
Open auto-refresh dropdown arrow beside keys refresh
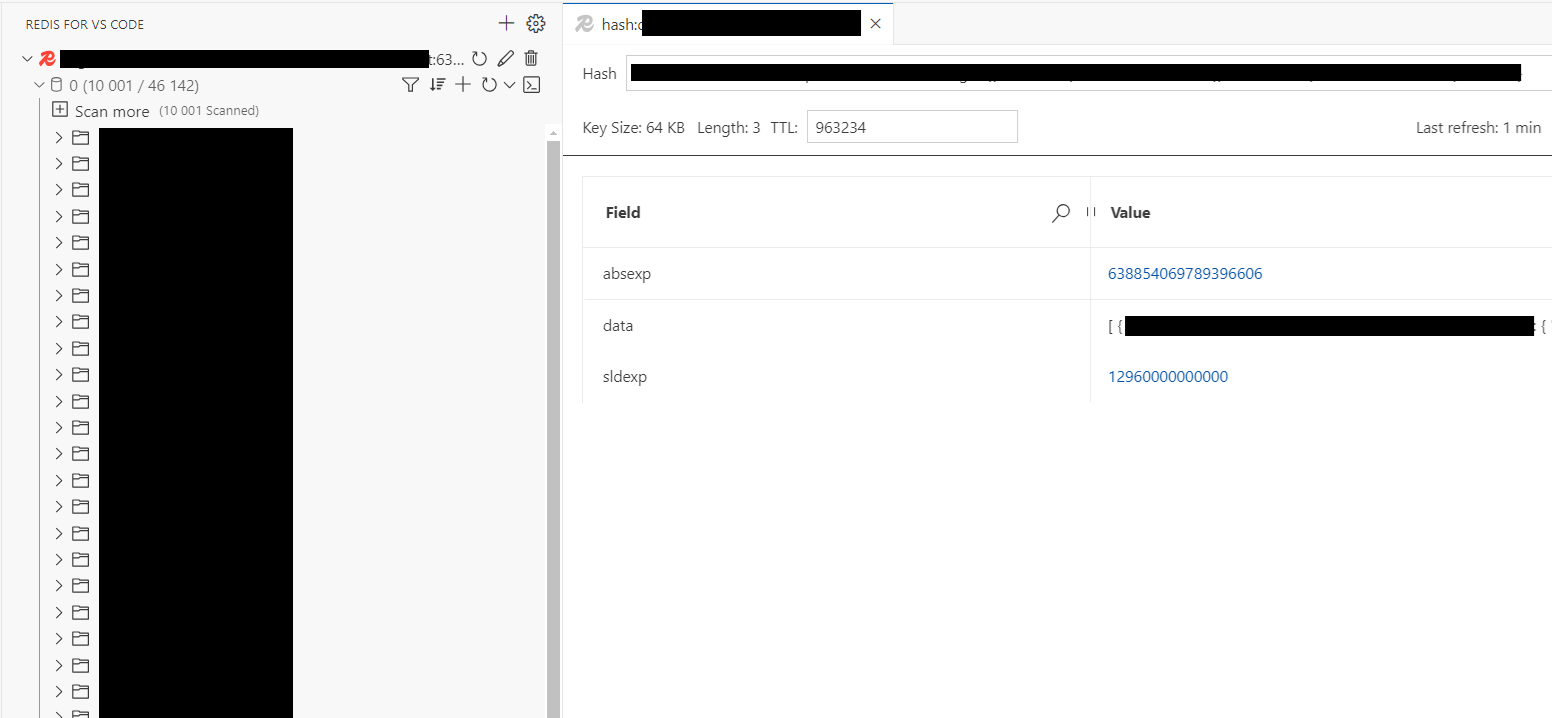click(x=509, y=85)
